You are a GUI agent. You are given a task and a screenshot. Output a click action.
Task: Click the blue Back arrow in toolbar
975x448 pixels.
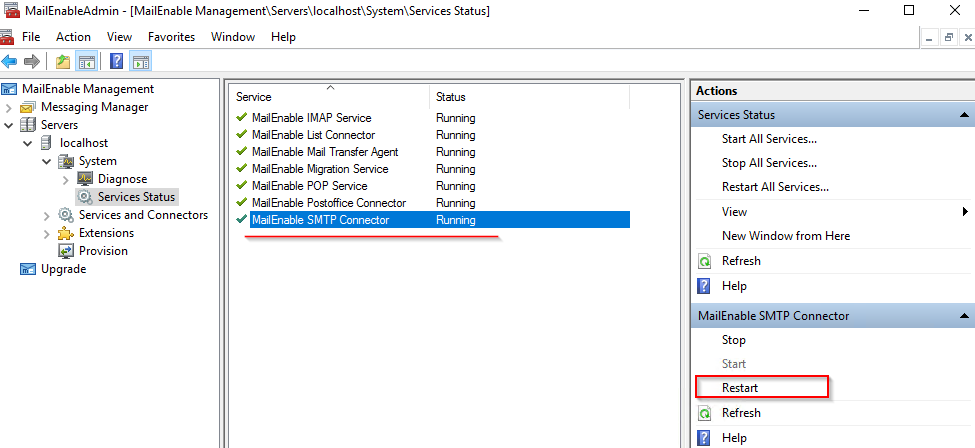coord(10,62)
